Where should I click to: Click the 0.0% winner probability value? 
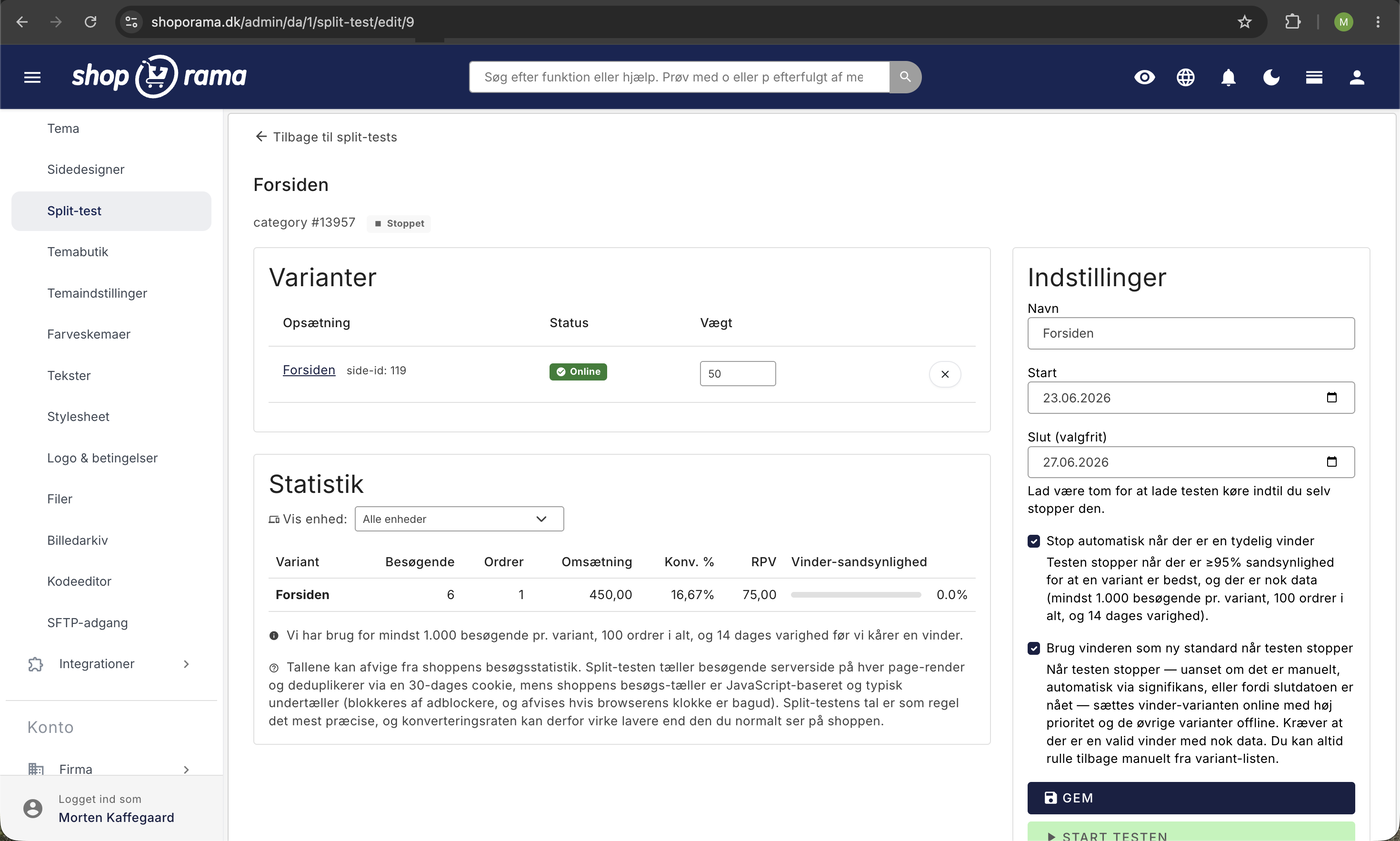click(952, 595)
